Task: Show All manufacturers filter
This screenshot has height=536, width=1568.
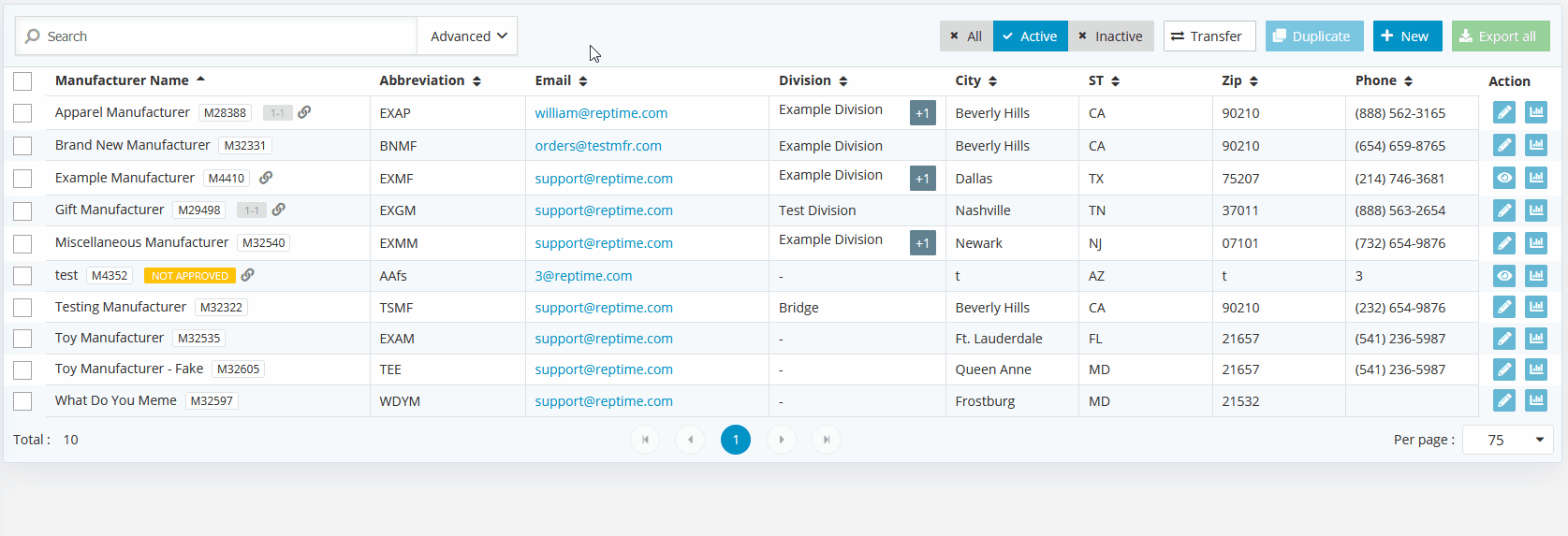Action: tap(966, 36)
